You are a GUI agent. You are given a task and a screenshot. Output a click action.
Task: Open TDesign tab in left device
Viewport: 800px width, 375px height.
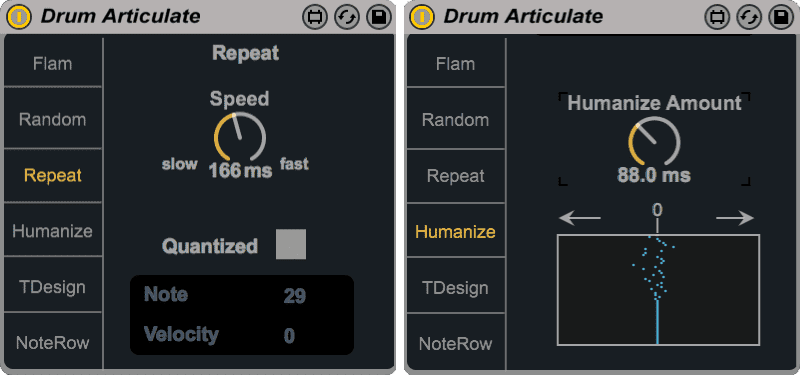point(53,286)
